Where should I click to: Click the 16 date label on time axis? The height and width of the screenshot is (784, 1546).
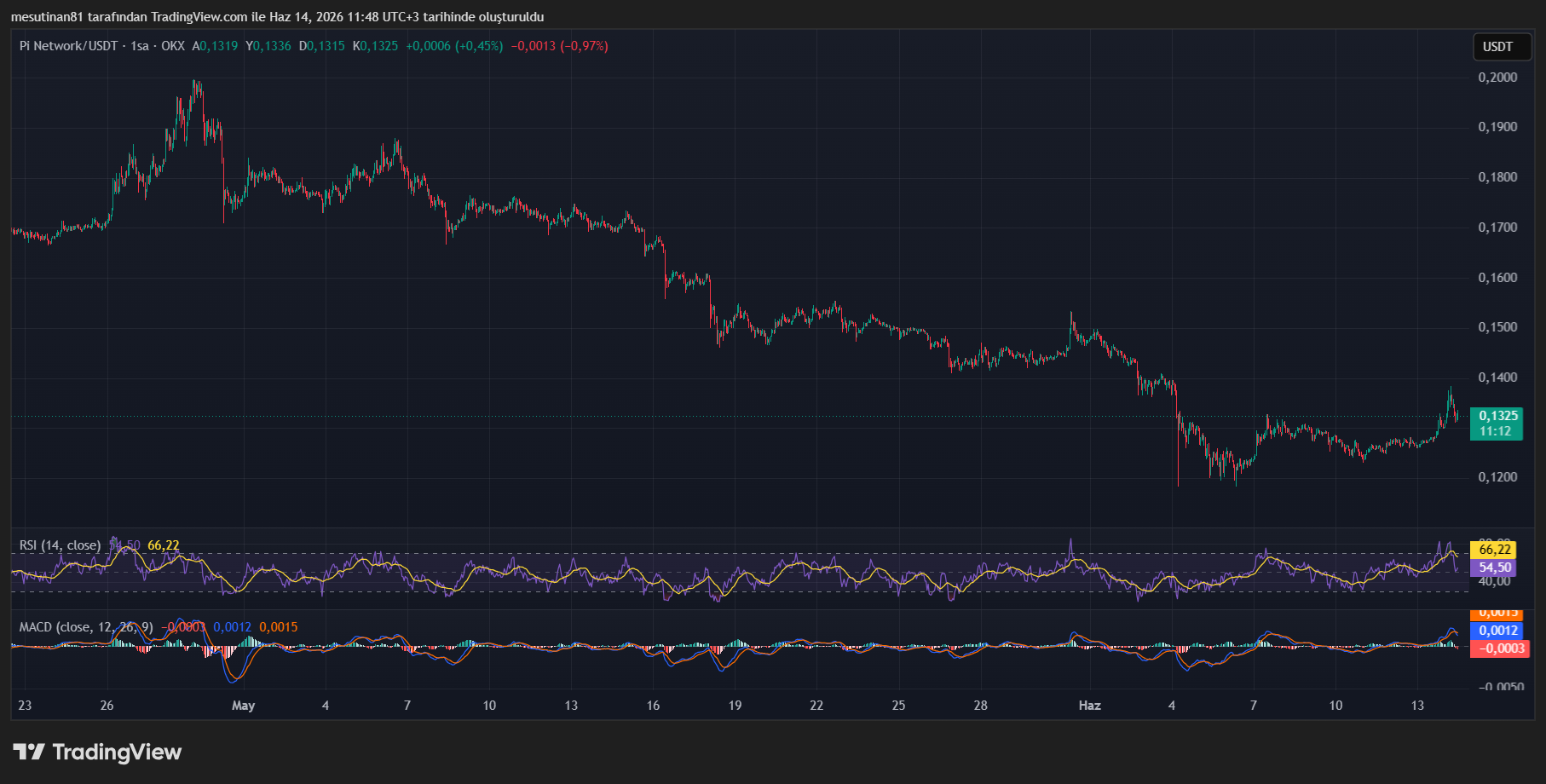(653, 706)
